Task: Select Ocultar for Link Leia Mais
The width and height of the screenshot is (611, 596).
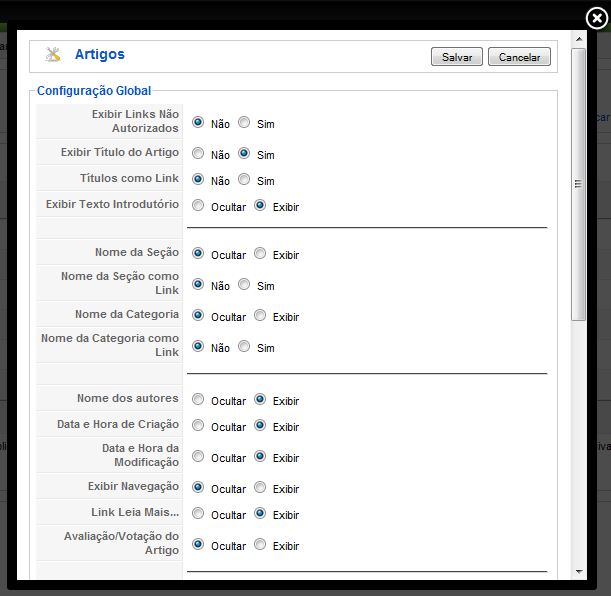Action: [198, 513]
